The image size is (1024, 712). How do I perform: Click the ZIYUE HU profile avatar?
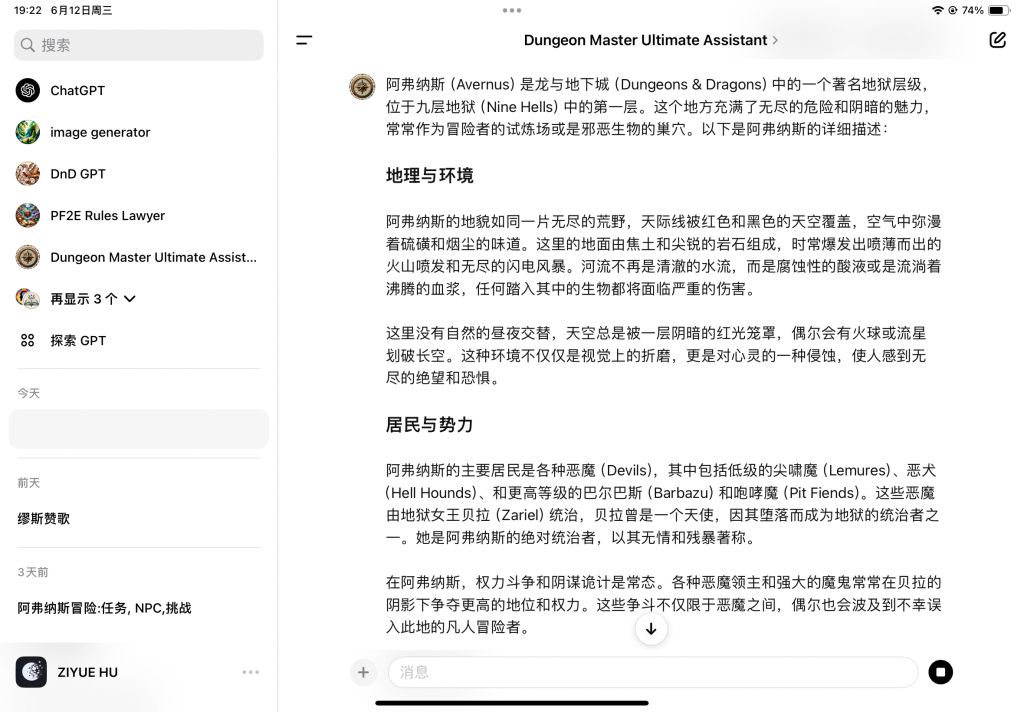tap(31, 672)
